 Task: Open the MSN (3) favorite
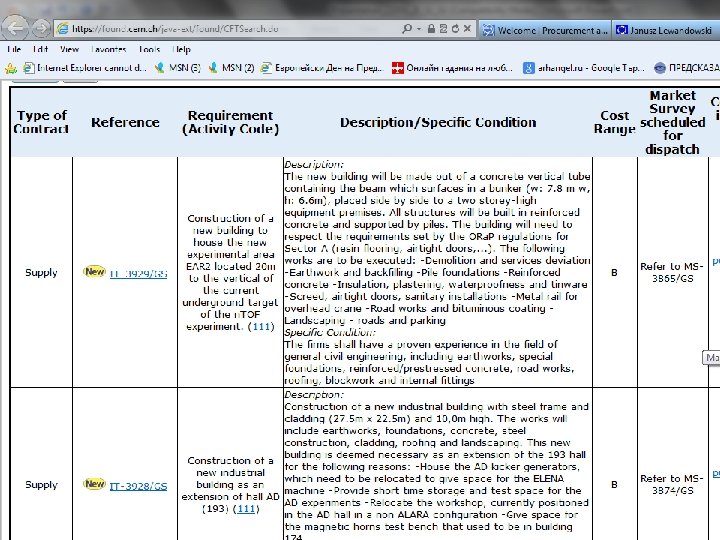coord(178,68)
